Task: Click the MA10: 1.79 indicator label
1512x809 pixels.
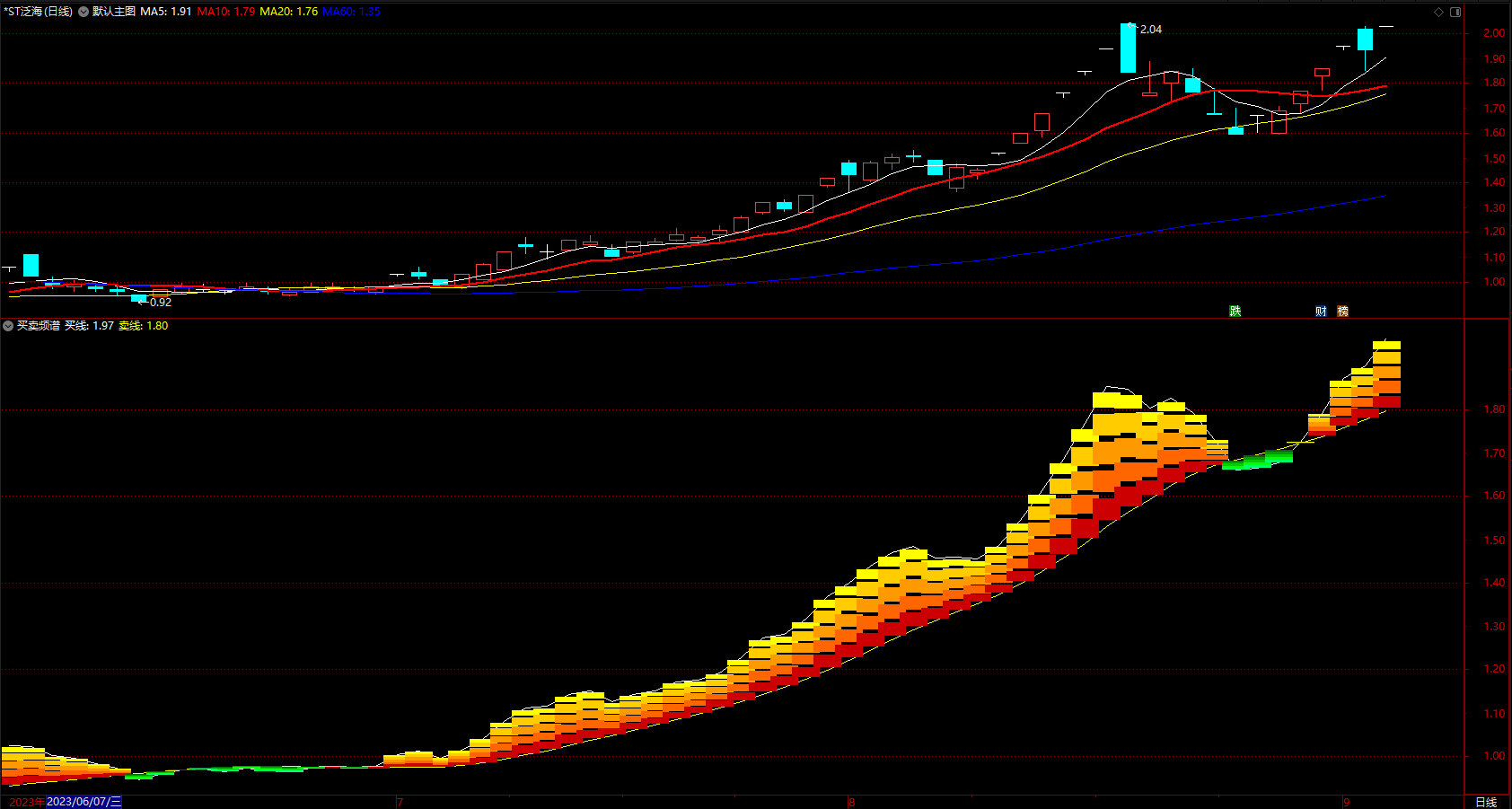Action: click(226, 12)
